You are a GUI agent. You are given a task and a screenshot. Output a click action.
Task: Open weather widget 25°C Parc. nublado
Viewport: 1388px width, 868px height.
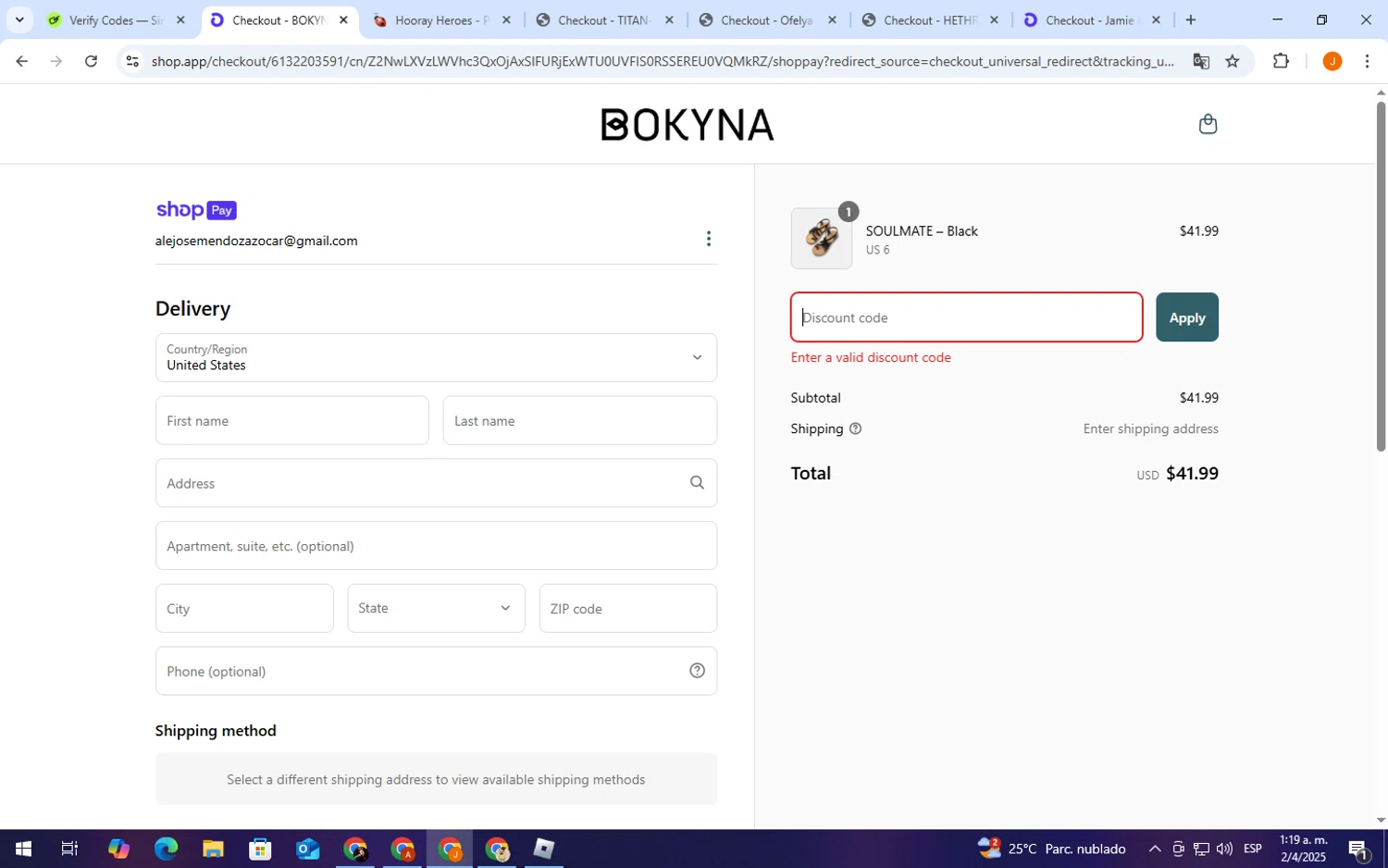1053,849
